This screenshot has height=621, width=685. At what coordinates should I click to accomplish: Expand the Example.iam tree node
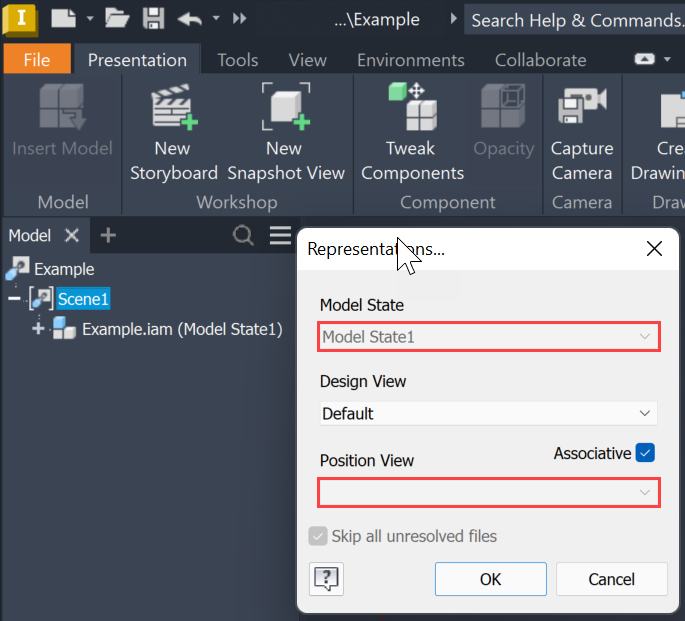[x=39, y=329]
